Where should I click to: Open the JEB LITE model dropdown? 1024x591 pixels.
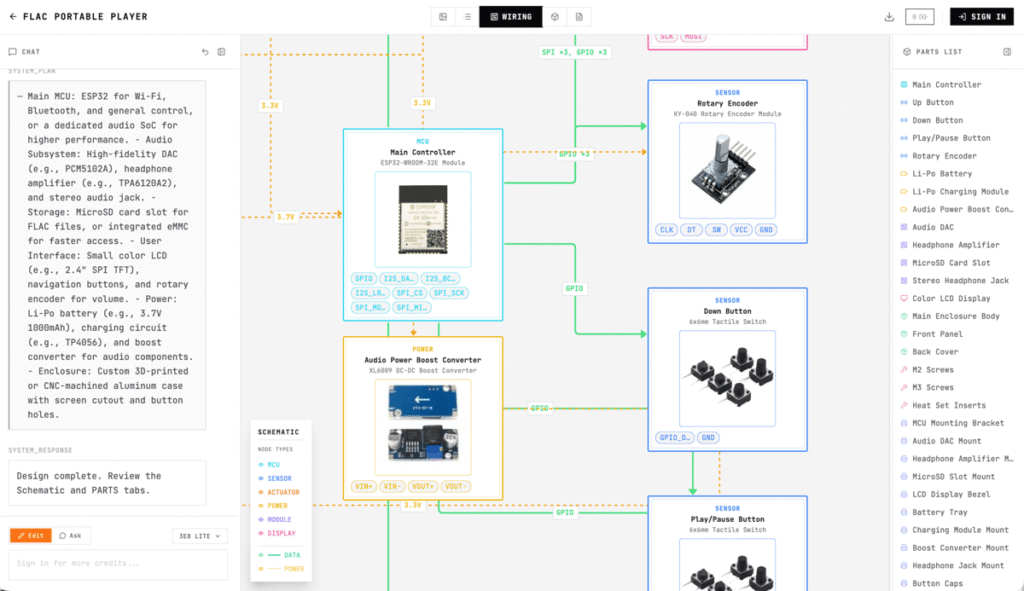[200, 536]
